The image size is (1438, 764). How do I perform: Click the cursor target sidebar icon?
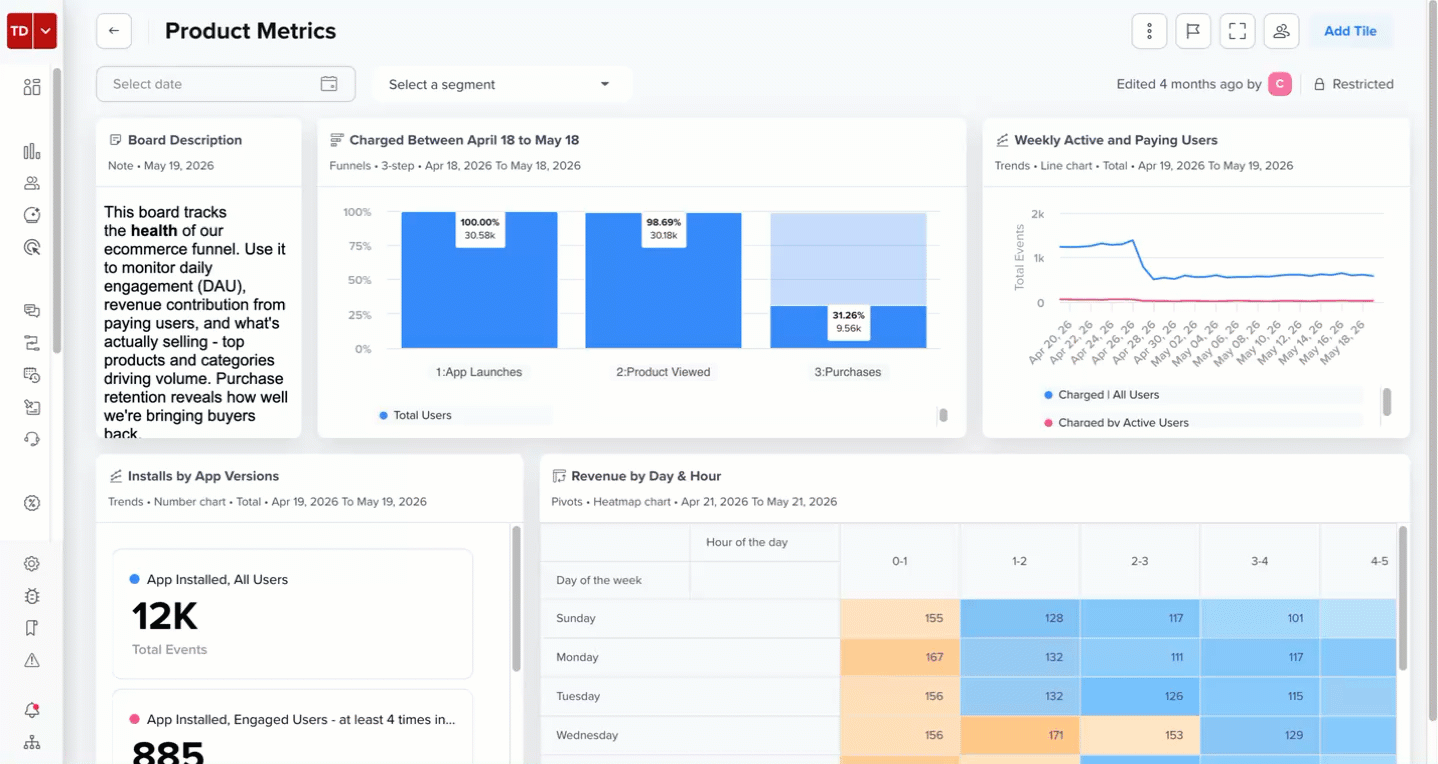click(32, 246)
